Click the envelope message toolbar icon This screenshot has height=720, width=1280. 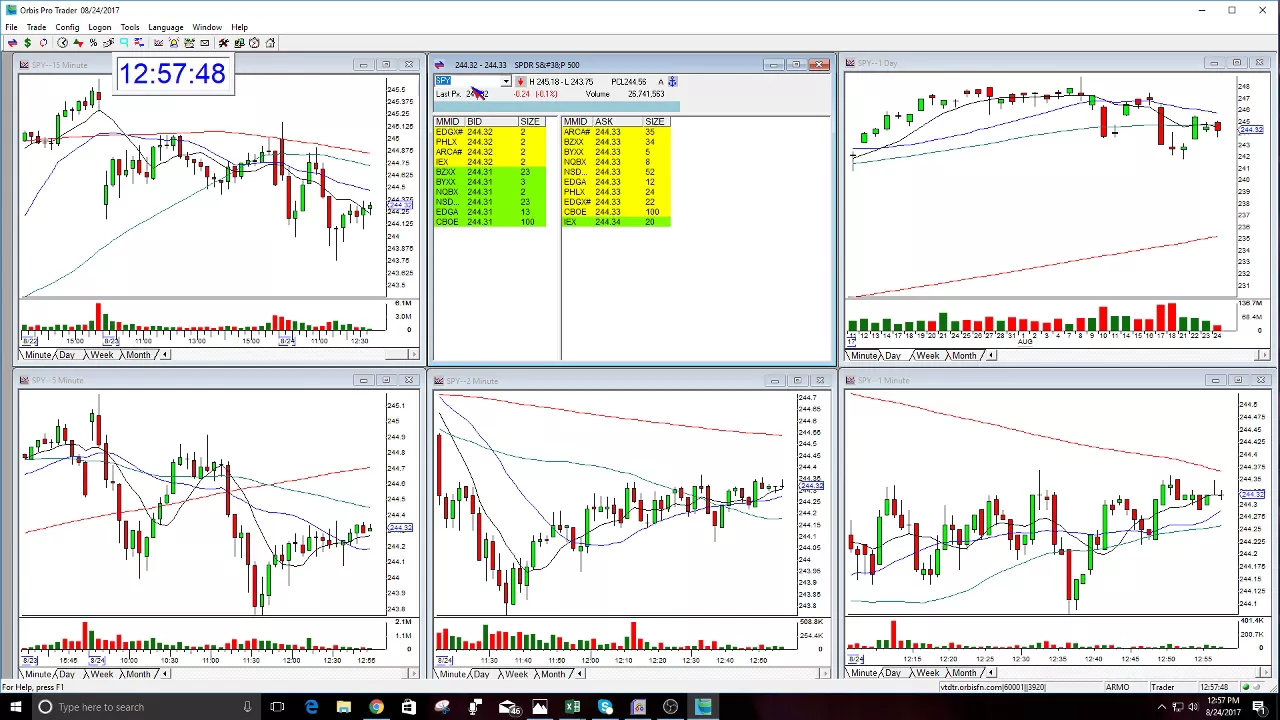click(x=205, y=43)
